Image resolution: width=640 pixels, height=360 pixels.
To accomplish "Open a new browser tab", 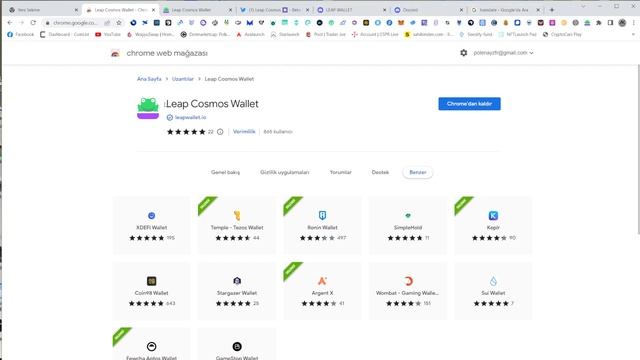I will pyautogui.click(x=552, y=10).
